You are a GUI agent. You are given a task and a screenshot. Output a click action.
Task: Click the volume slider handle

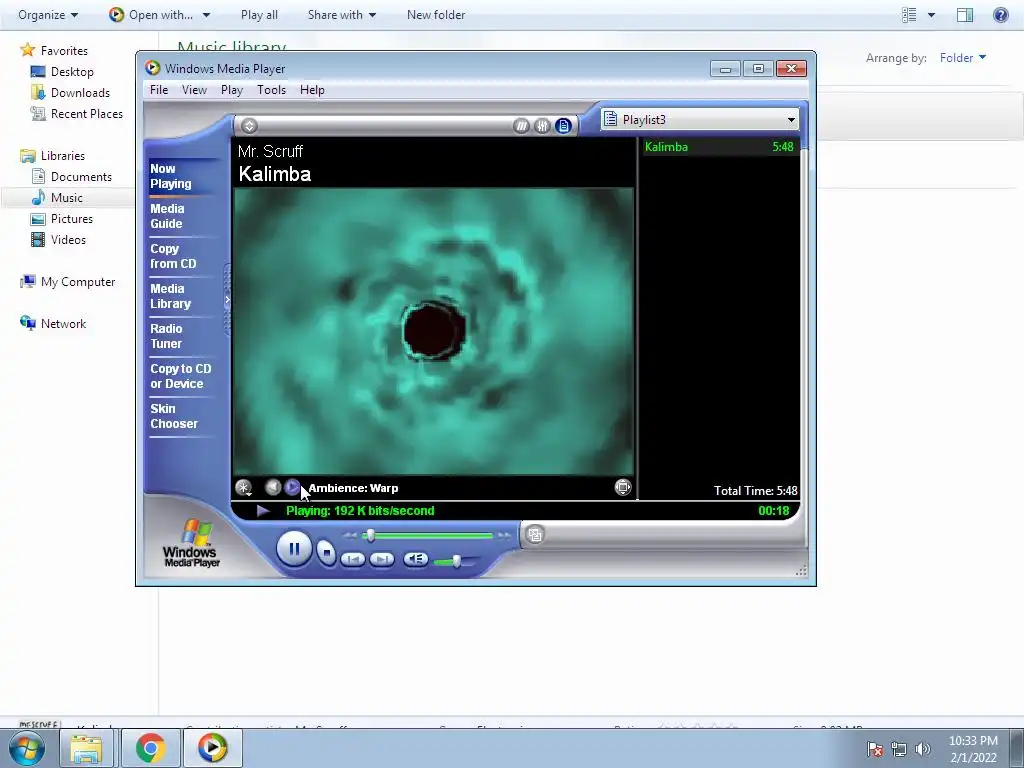tap(456, 561)
